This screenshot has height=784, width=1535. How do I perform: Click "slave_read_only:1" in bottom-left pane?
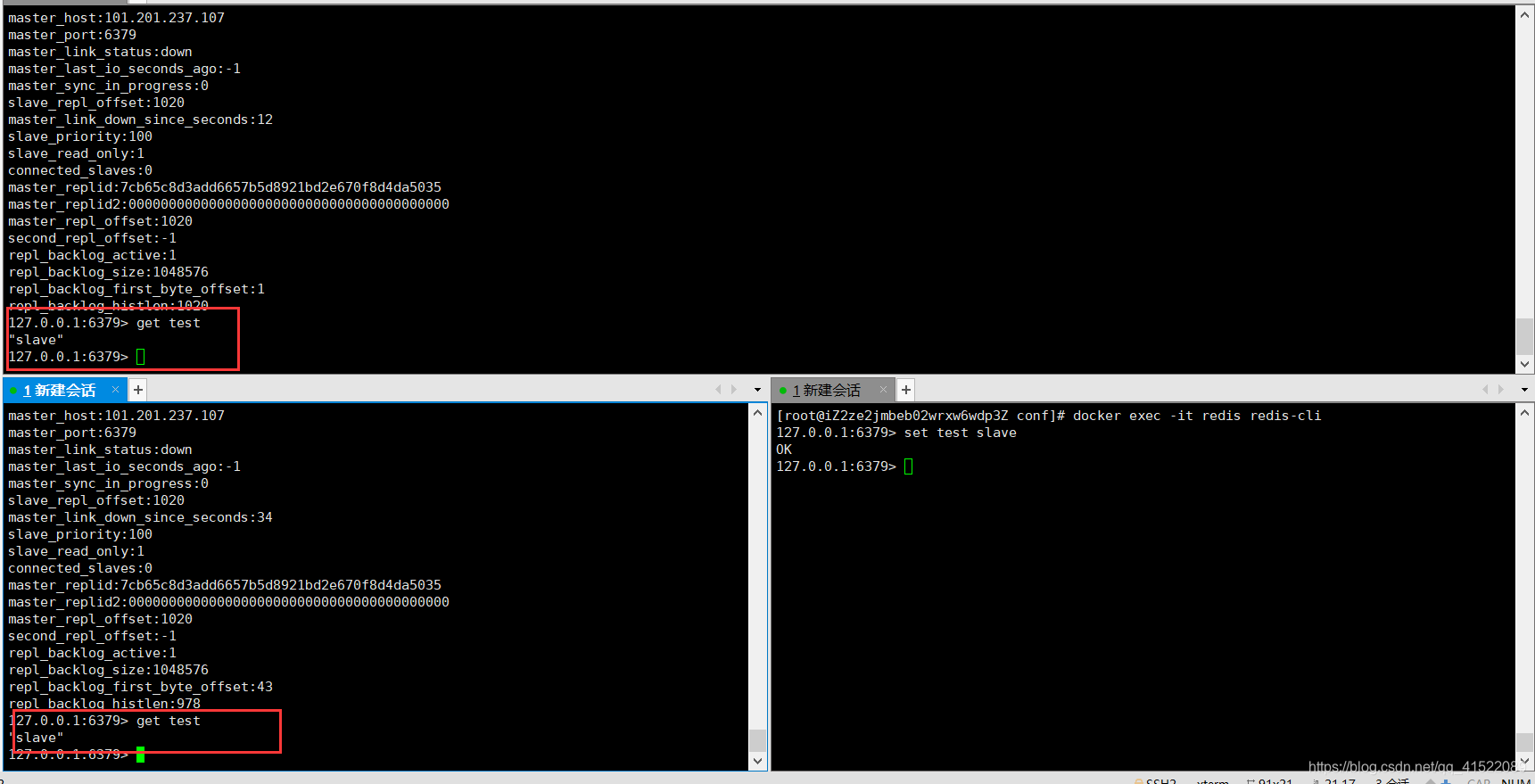[76, 551]
